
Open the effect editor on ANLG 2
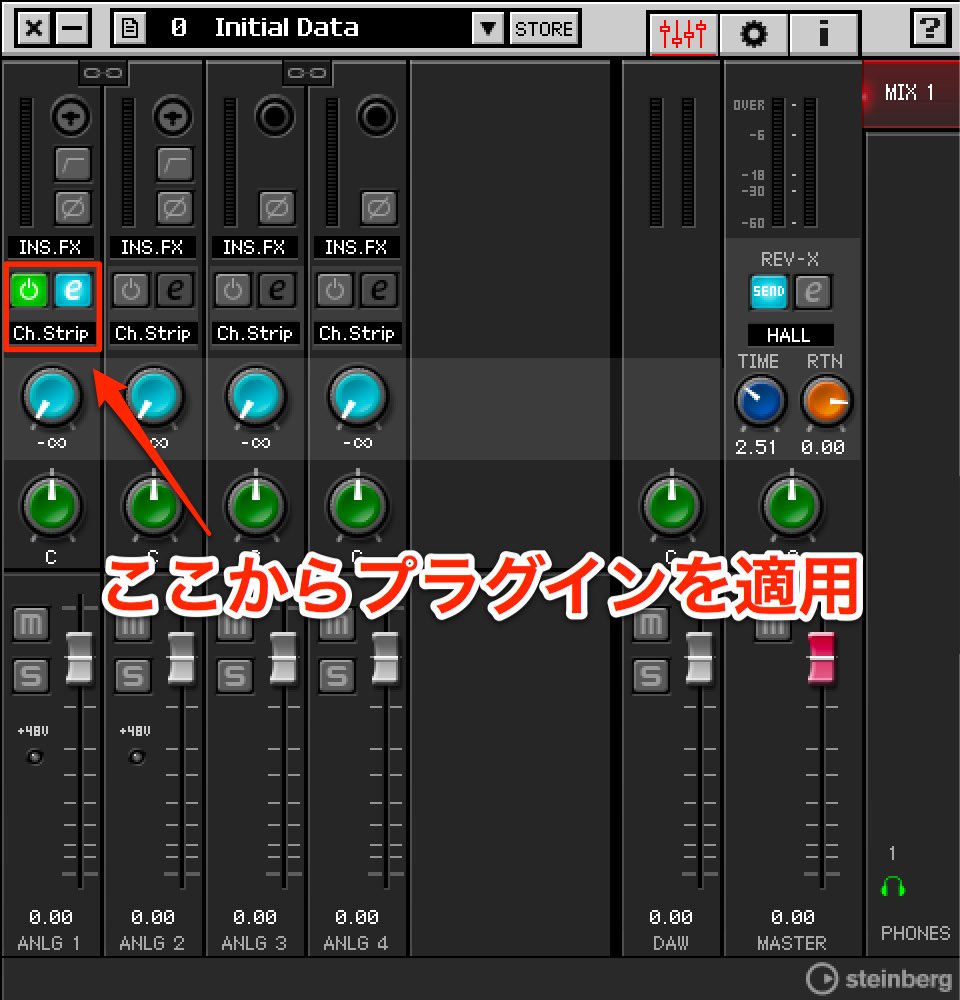175,290
